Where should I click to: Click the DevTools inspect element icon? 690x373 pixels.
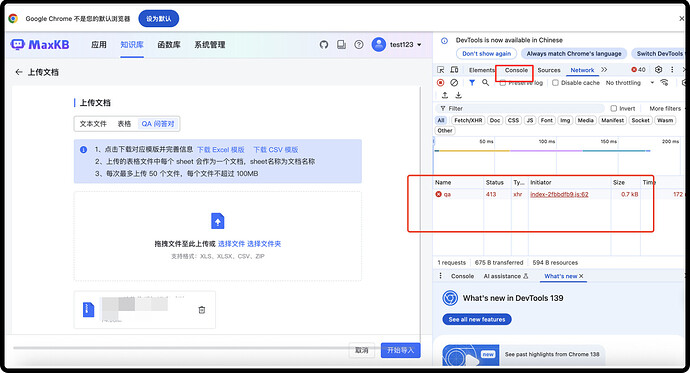440,70
